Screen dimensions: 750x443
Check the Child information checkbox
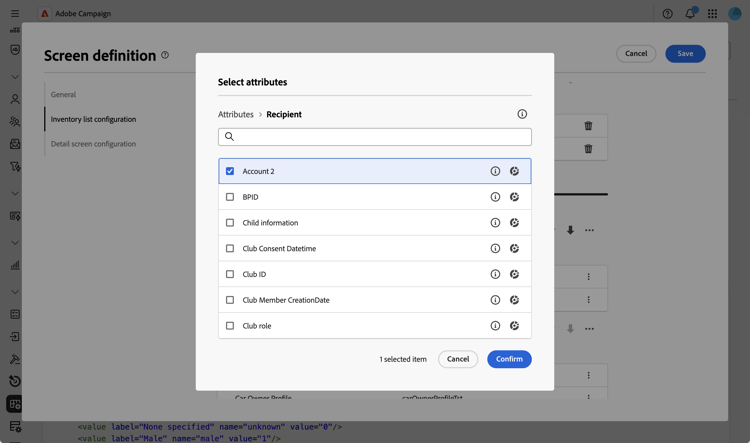[x=230, y=223]
